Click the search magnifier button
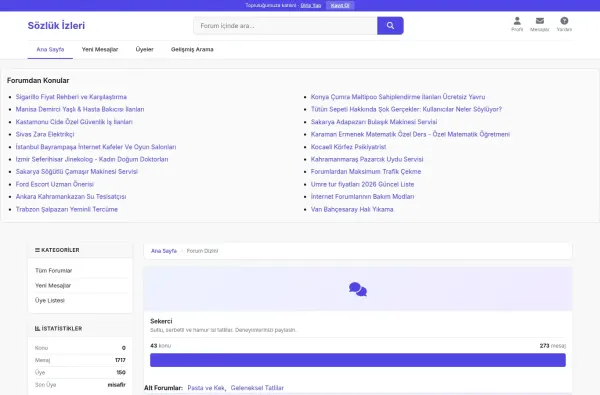This screenshot has width=600, height=395. [390, 26]
